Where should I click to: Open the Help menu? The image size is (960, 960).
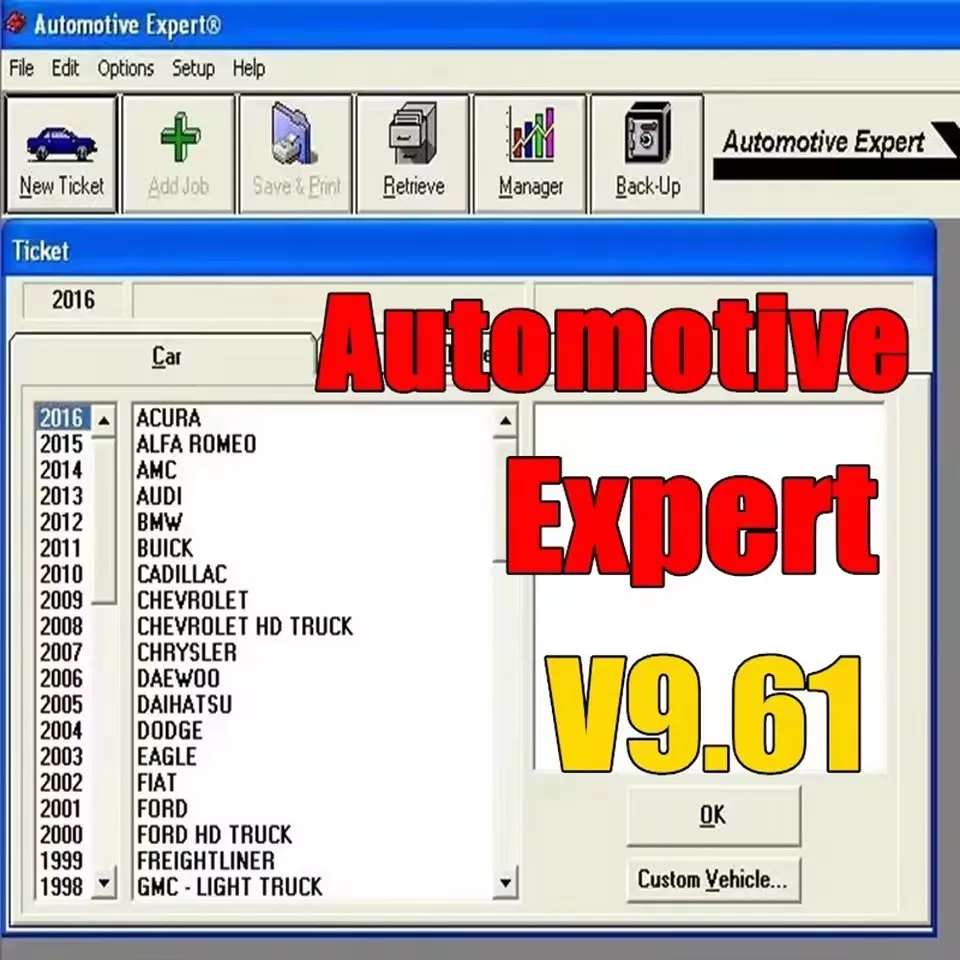coord(249,68)
